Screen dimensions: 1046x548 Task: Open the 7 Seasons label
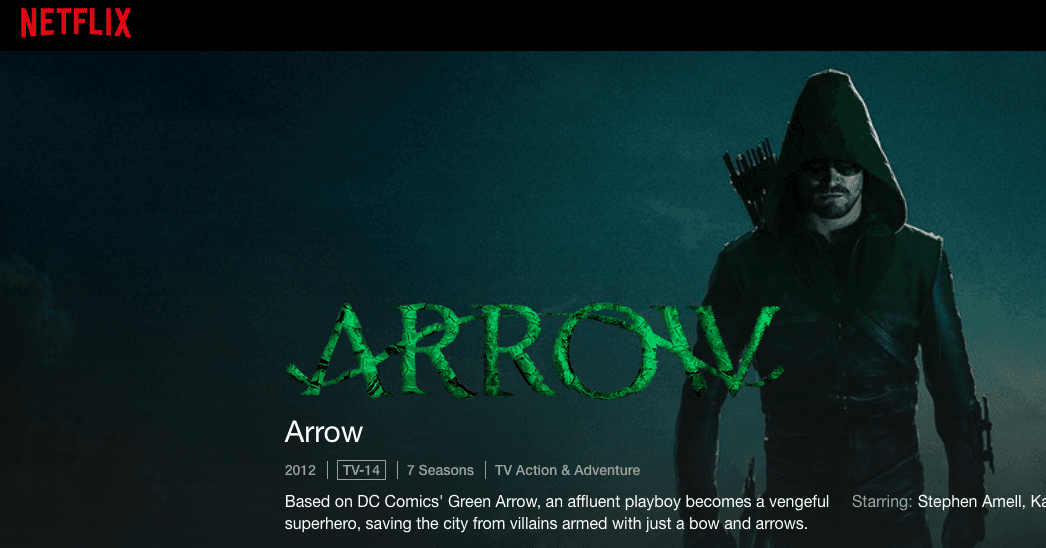point(440,470)
